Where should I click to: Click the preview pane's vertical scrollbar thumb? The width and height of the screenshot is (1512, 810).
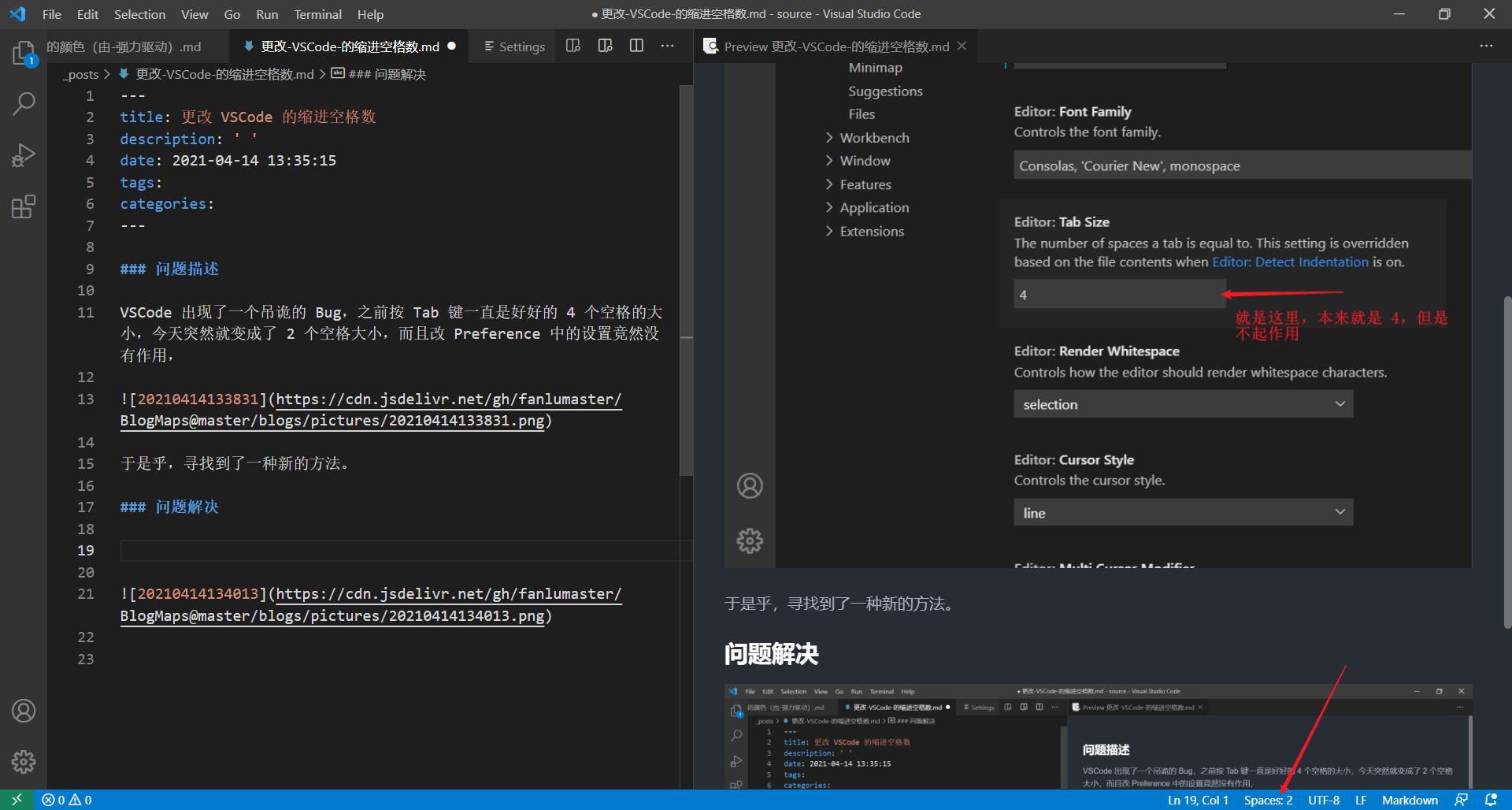[1507, 463]
